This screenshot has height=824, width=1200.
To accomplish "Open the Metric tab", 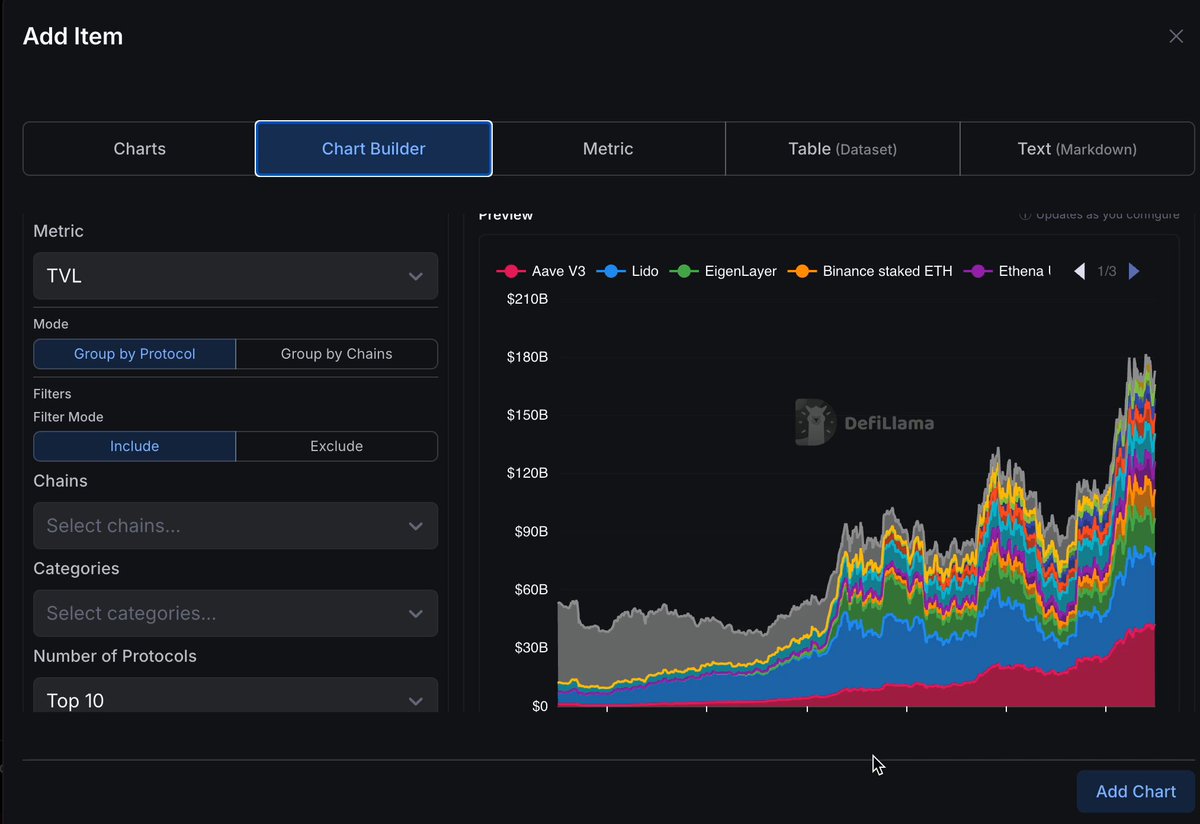I will tap(608, 149).
